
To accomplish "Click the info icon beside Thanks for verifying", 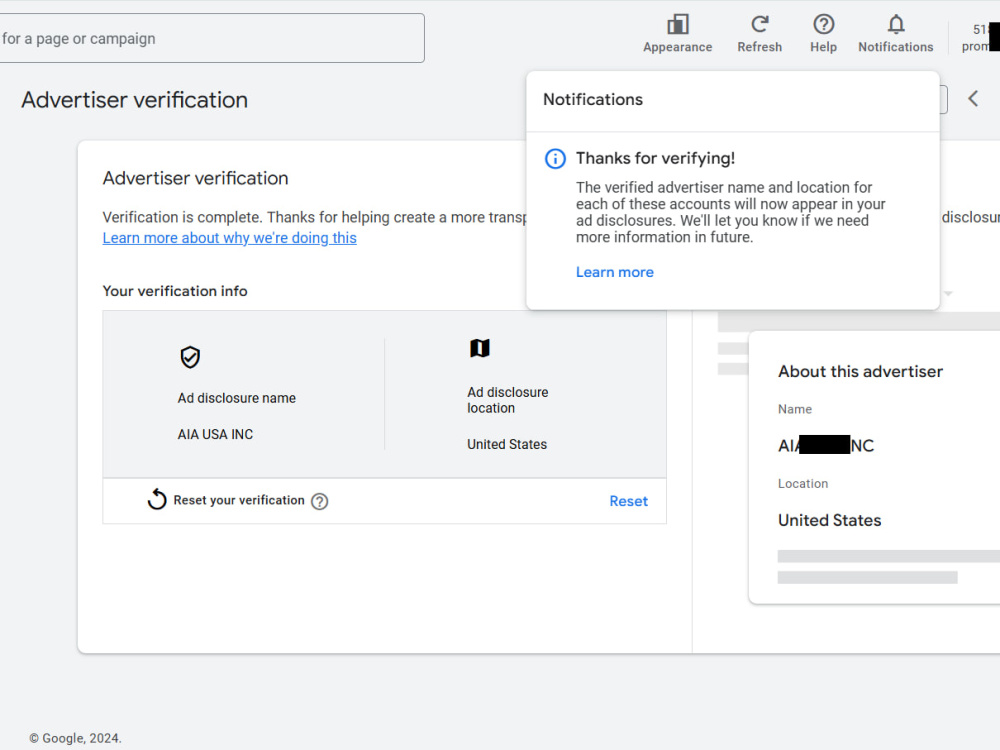I will [x=555, y=158].
